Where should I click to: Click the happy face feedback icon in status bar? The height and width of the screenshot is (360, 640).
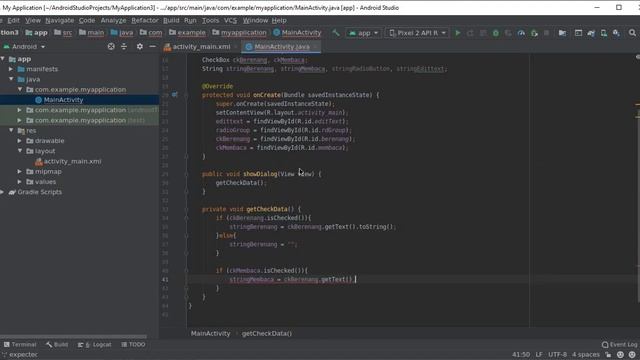click(620, 355)
